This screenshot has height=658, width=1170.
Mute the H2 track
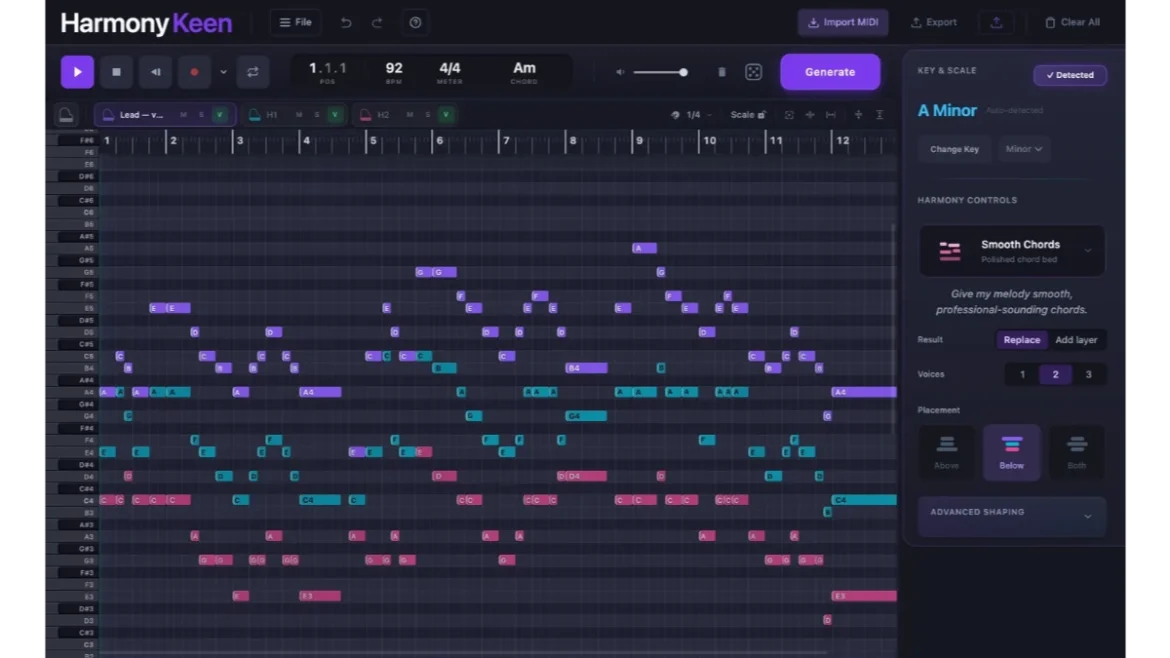click(410, 115)
